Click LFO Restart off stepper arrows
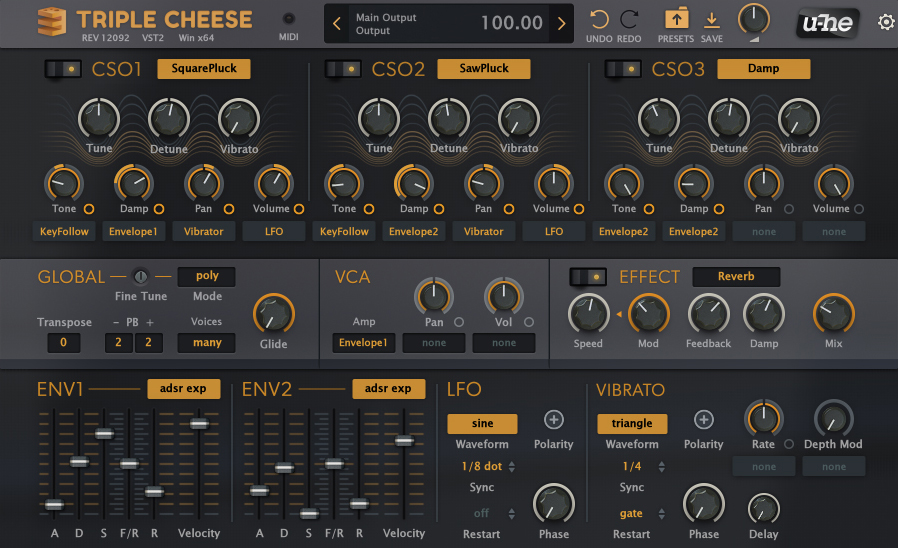898x548 pixels. (x=511, y=514)
